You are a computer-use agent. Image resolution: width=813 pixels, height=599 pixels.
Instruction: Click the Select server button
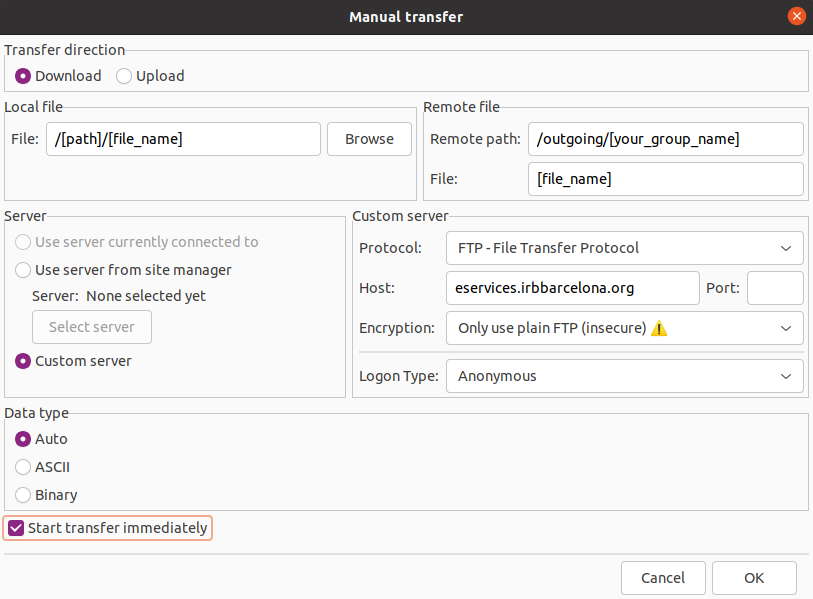(91, 326)
